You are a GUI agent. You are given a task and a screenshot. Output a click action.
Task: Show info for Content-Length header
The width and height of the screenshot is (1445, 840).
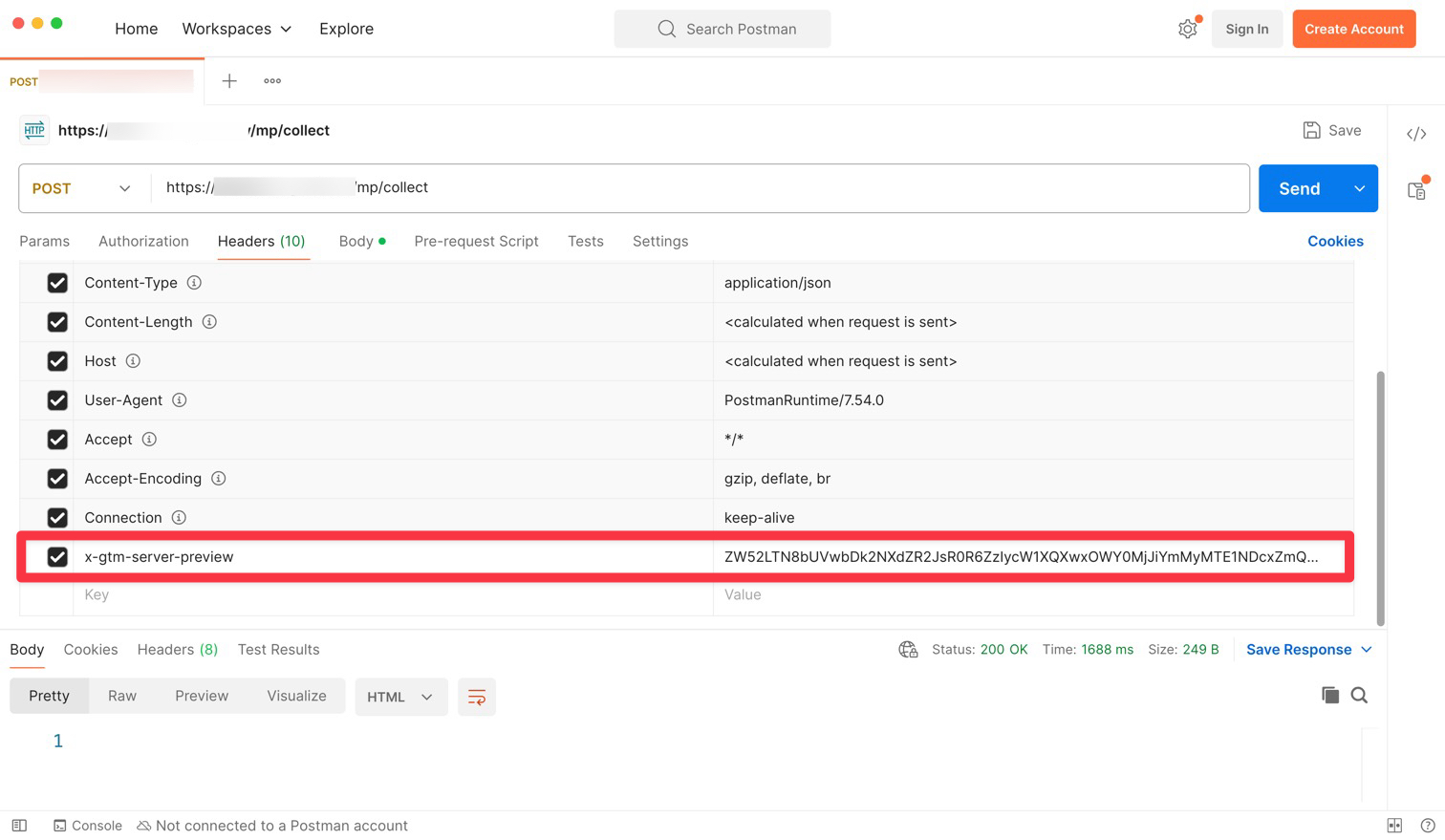pos(209,322)
